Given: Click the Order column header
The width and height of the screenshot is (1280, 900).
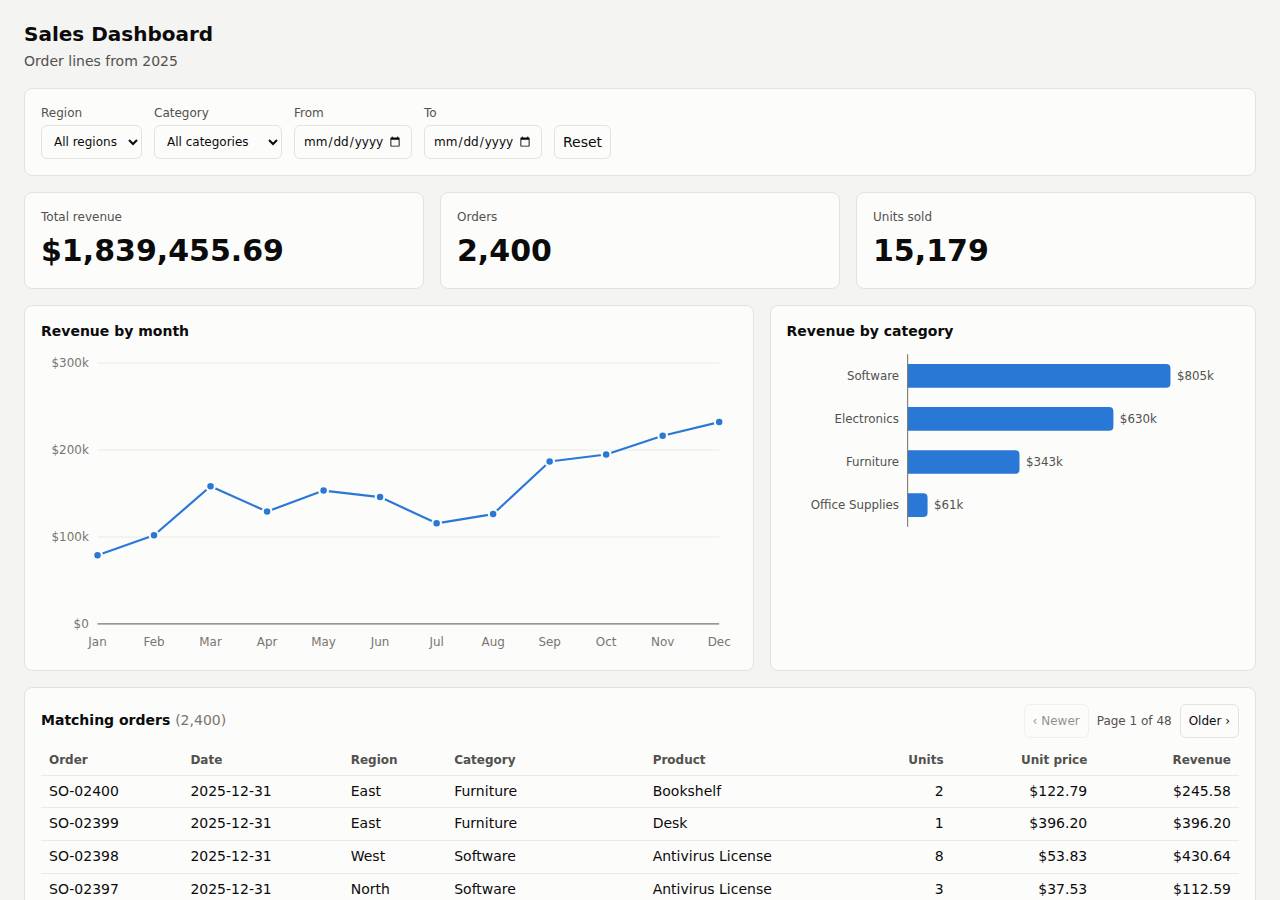Looking at the screenshot, I should 68,760.
